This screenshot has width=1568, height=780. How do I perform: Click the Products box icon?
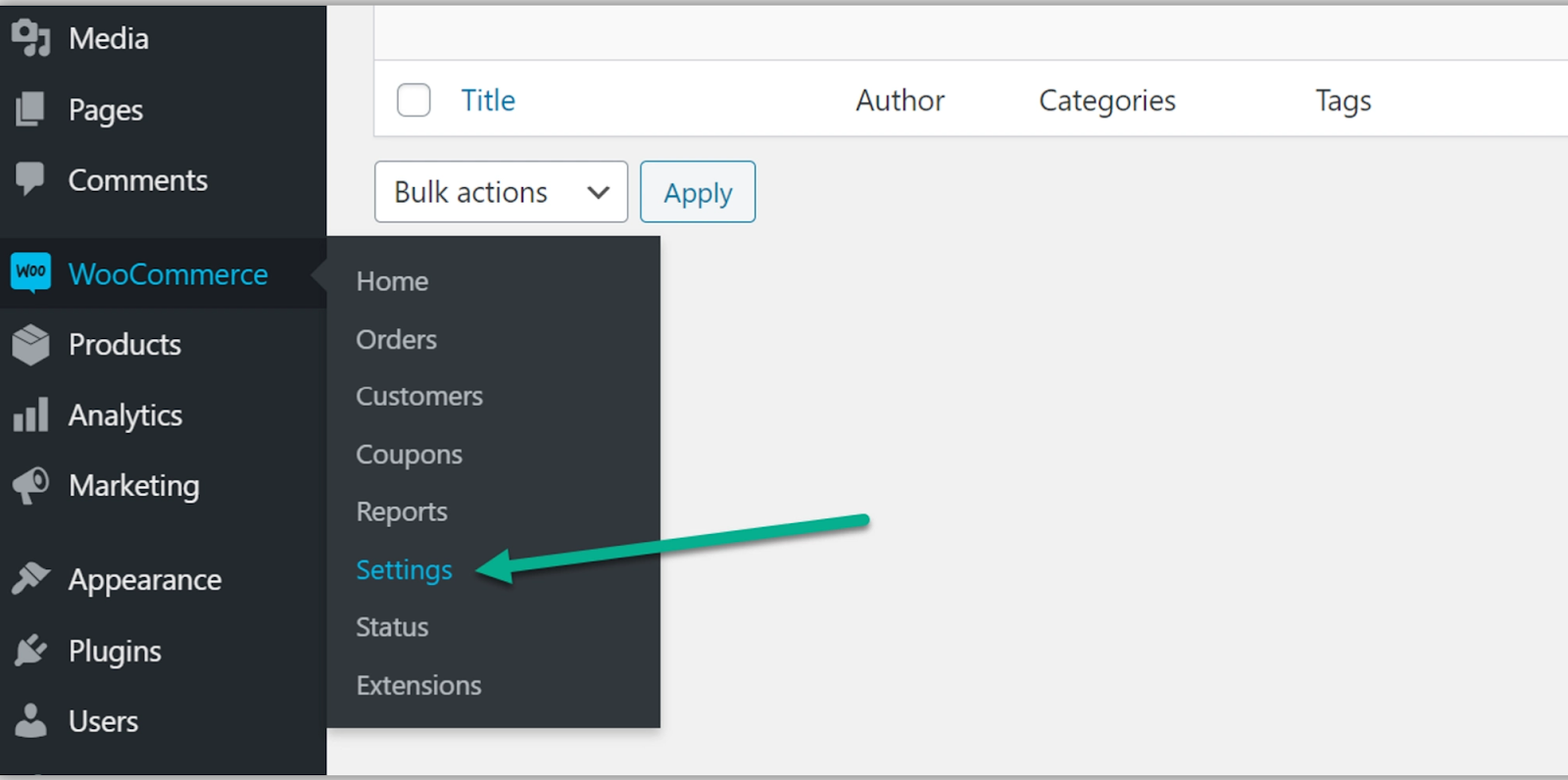30,345
